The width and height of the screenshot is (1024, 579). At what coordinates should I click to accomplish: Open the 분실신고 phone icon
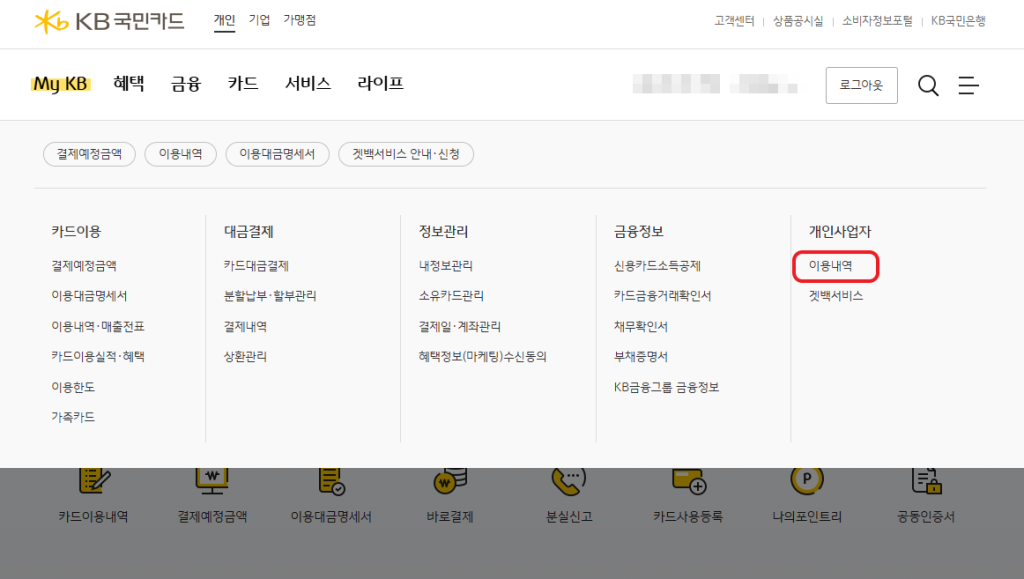click(x=569, y=483)
